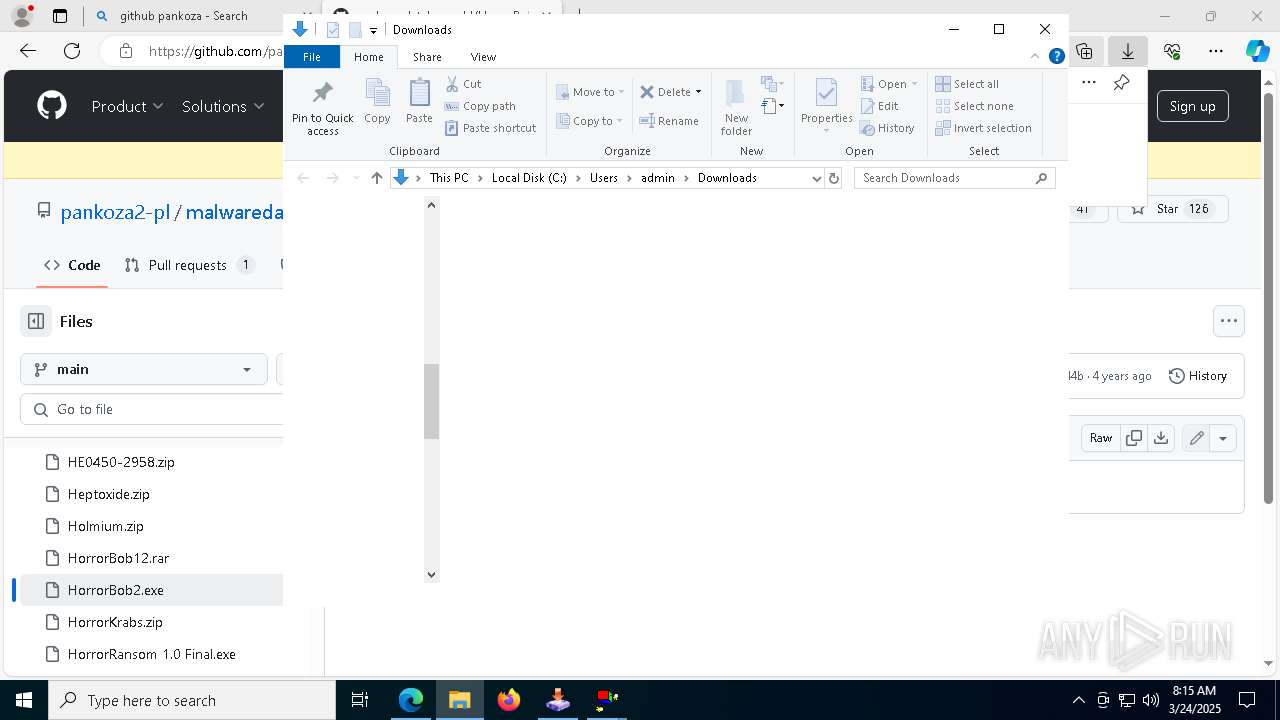Viewport: 1280px width, 720px height.
Task: Click Delete in the Organize group
Action: click(665, 92)
